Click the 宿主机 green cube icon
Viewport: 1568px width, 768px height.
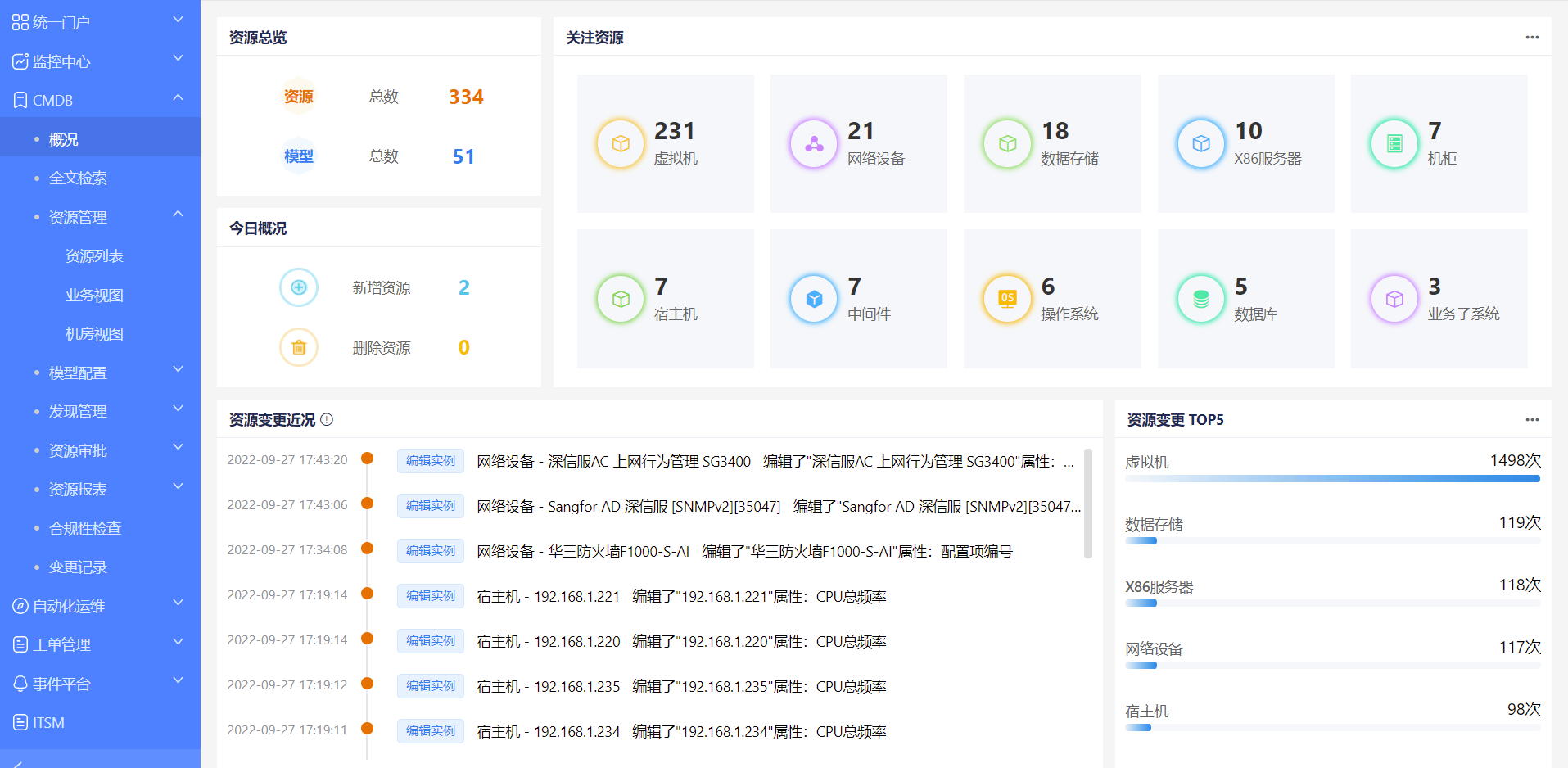pyautogui.click(x=621, y=299)
